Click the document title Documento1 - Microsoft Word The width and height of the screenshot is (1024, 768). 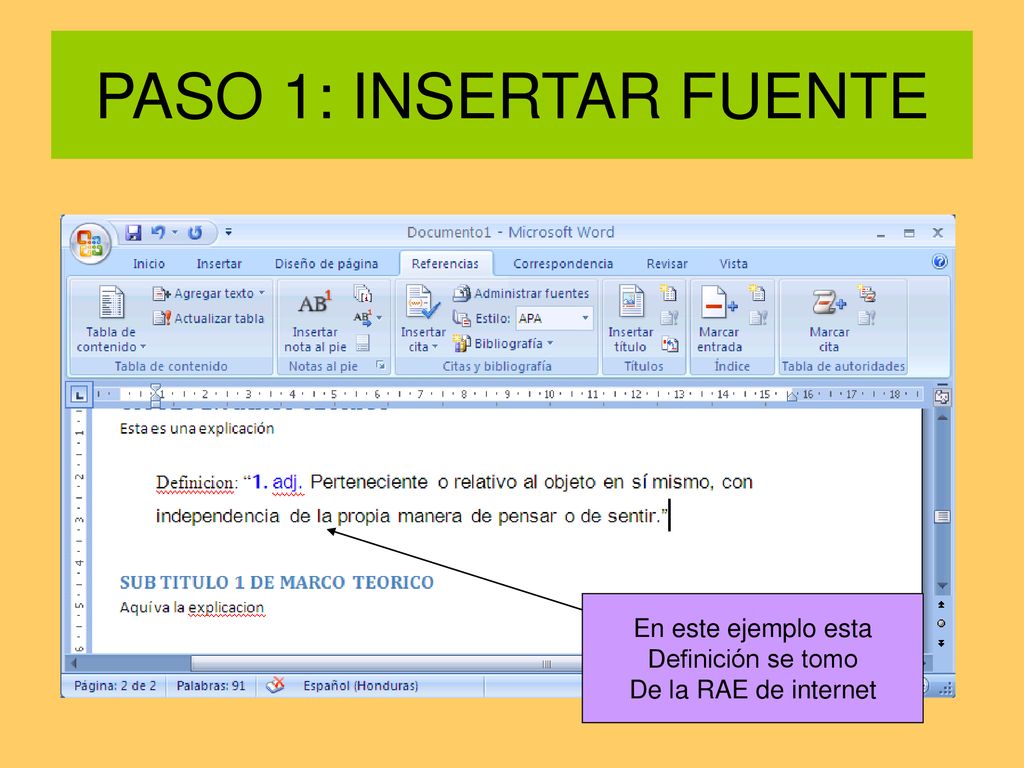pos(510,232)
